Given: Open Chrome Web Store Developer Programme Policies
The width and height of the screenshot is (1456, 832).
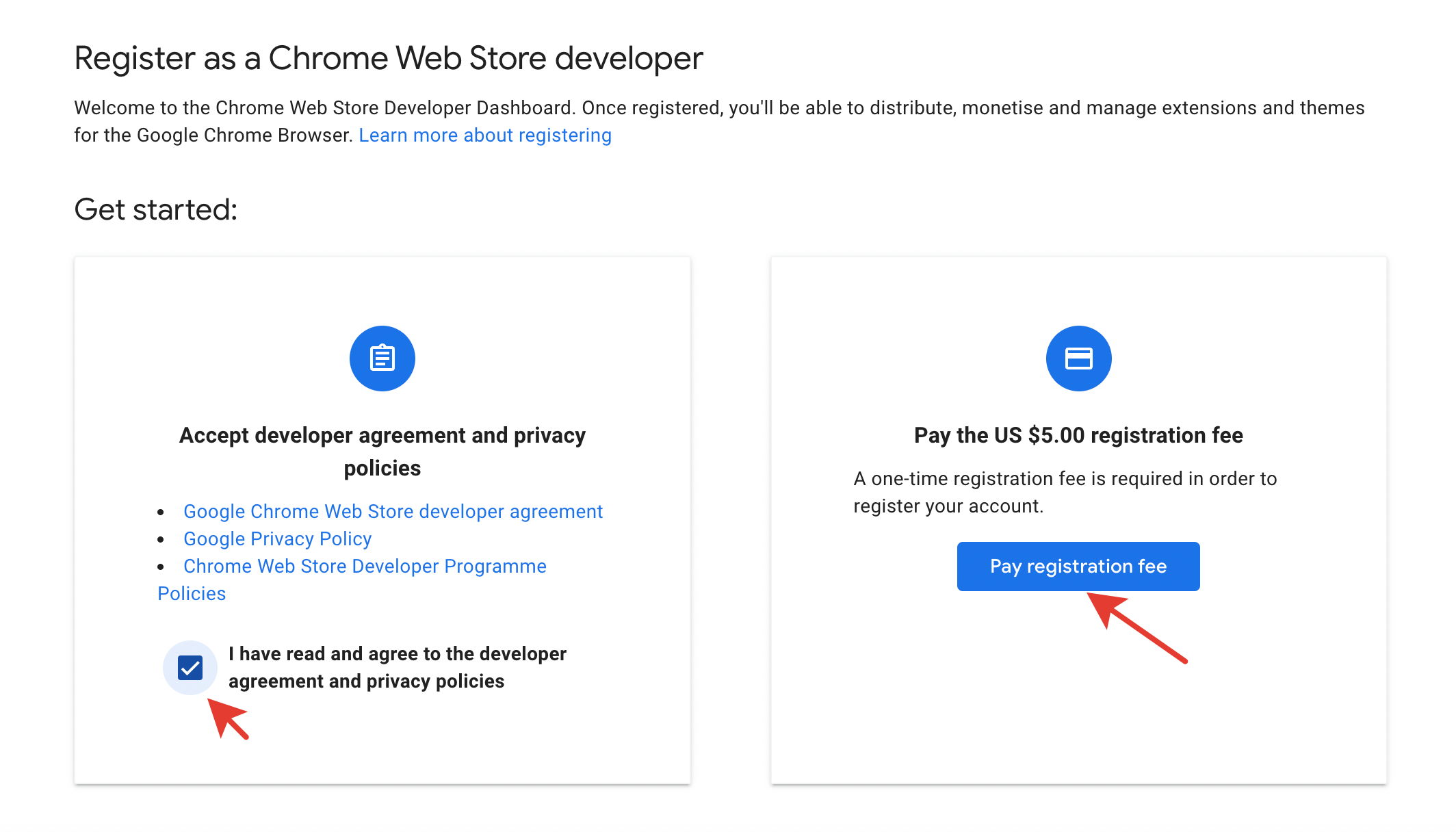Looking at the screenshot, I should pyautogui.click(x=364, y=567).
